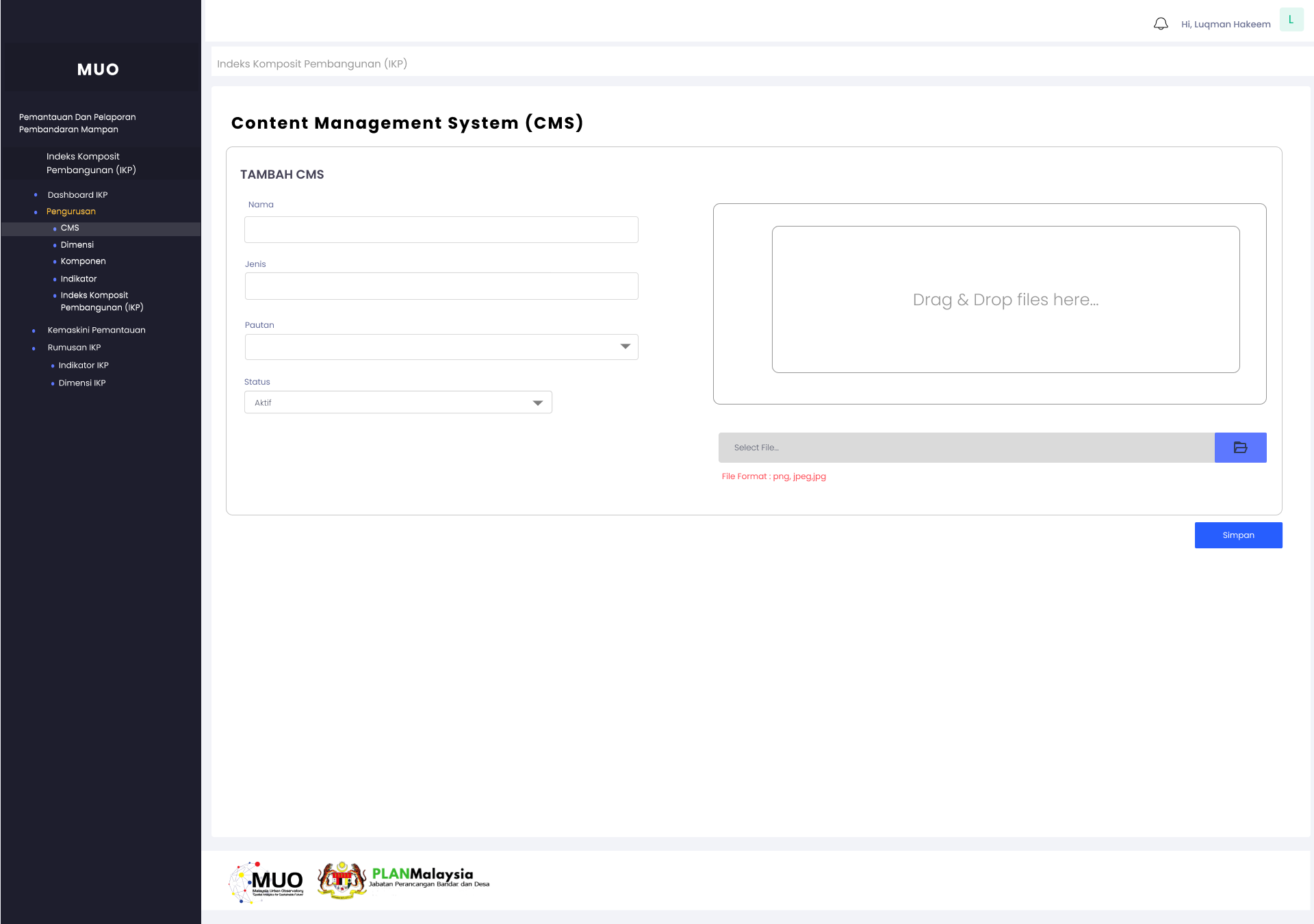This screenshot has width=1314, height=924.
Task: Click the Drag & Drop files area
Action: pyautogui.click(x=1005, y=300)
